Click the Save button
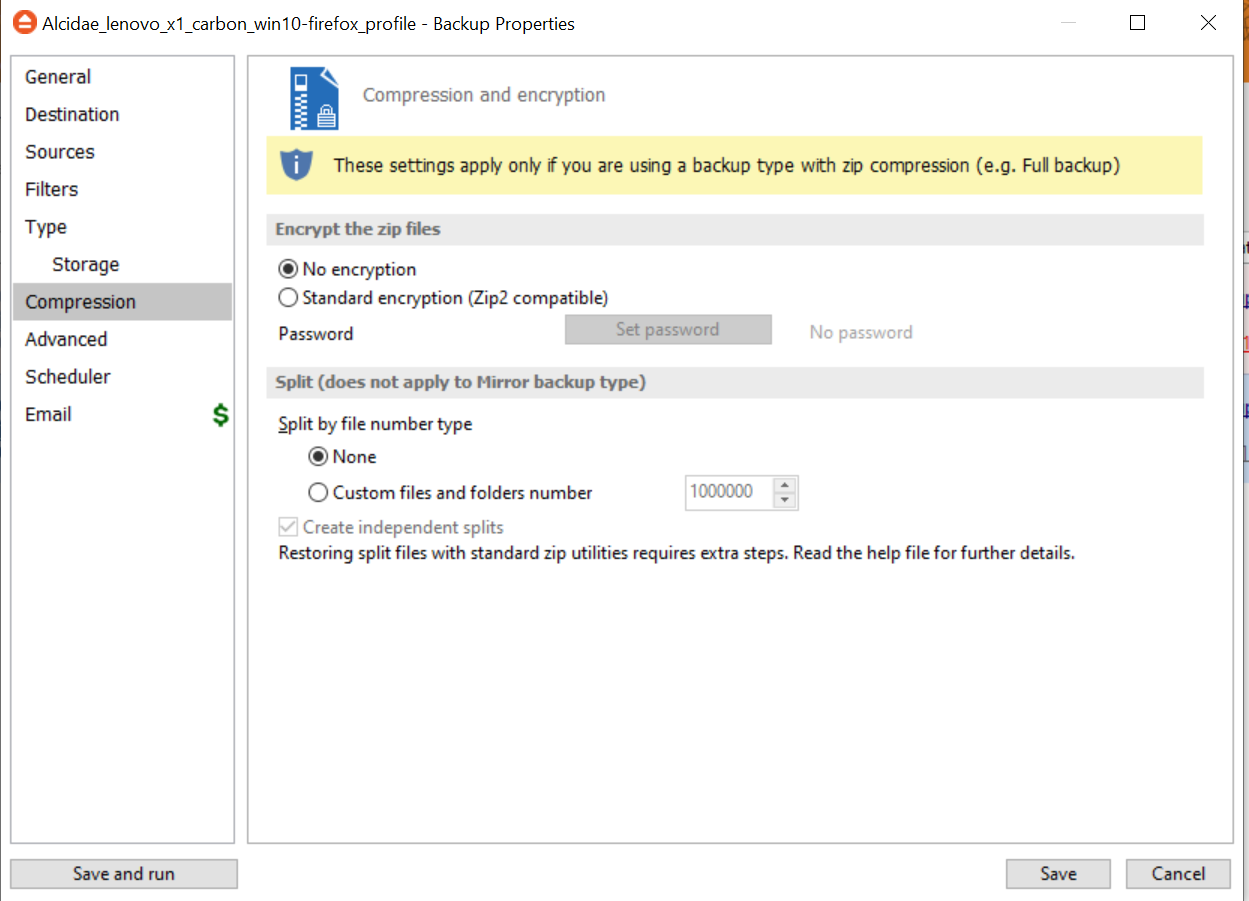Viewport: 1249px width, 901px height. click(1058, 874)
